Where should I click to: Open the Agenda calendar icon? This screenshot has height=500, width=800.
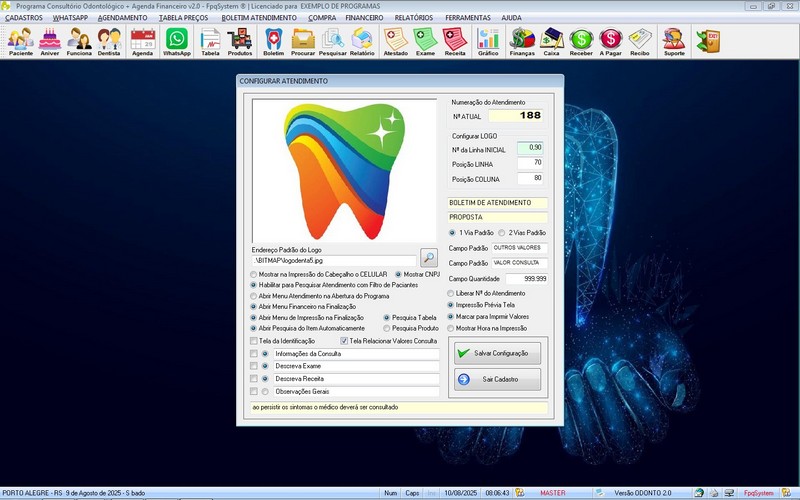[143, 41]
